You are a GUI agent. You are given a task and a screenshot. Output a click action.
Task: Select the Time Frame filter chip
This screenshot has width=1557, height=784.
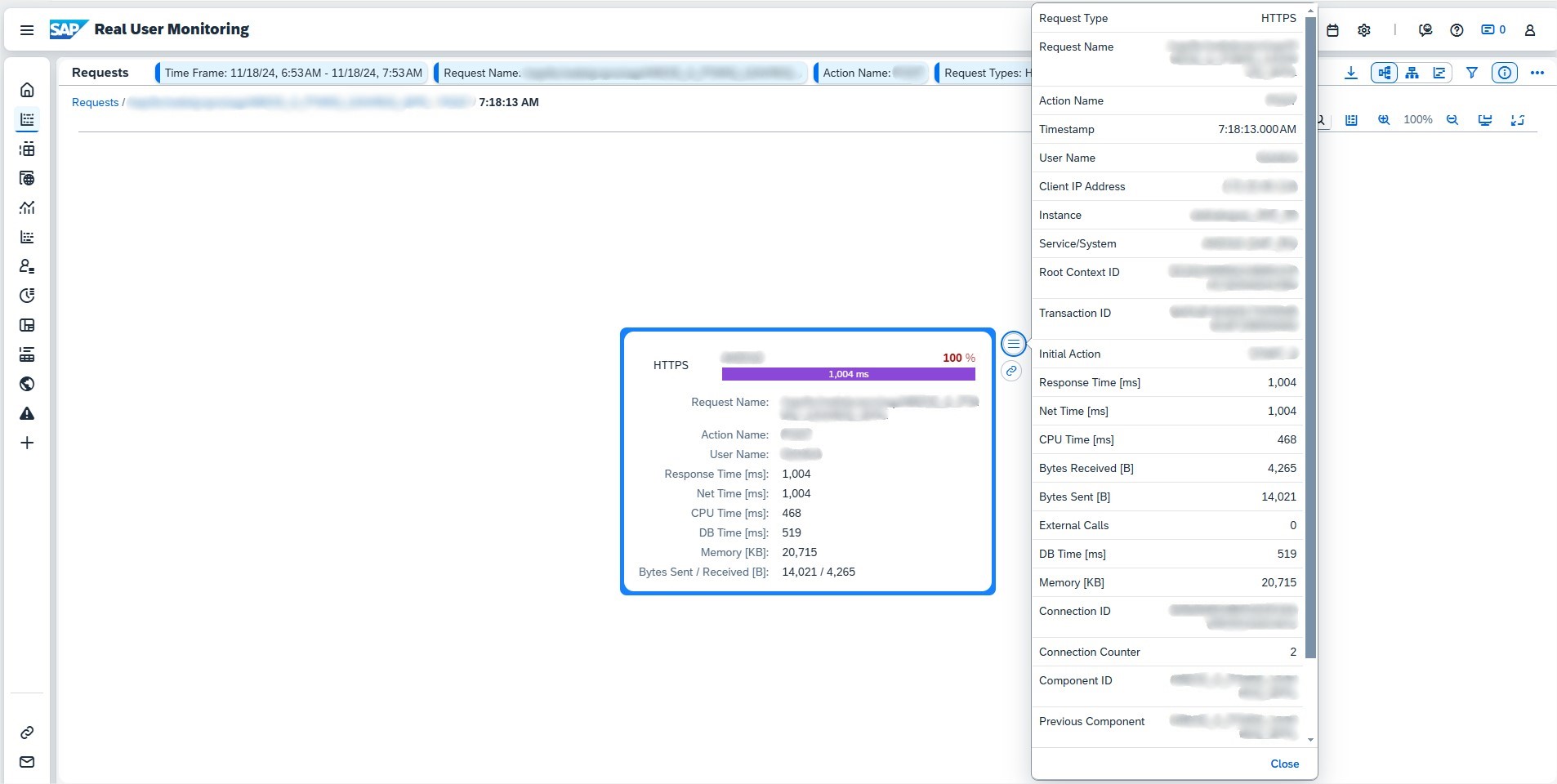293,73
